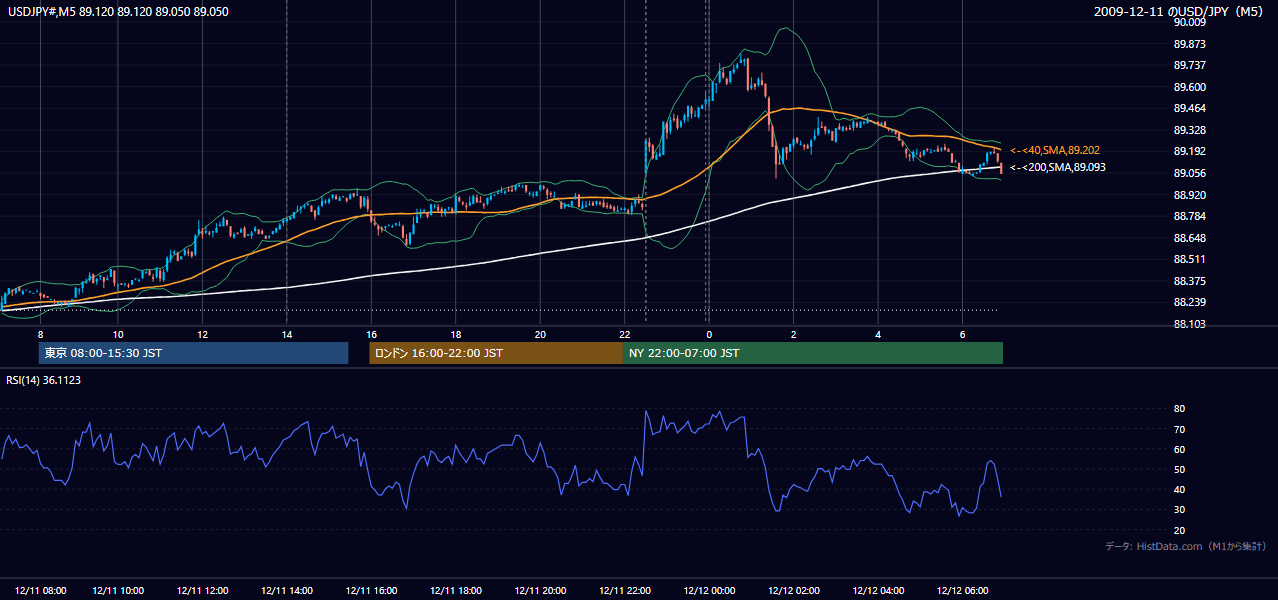This screenshot has height=600, width=1278.
Task: Click RSI scale level 60
Action: [1179, 449]
